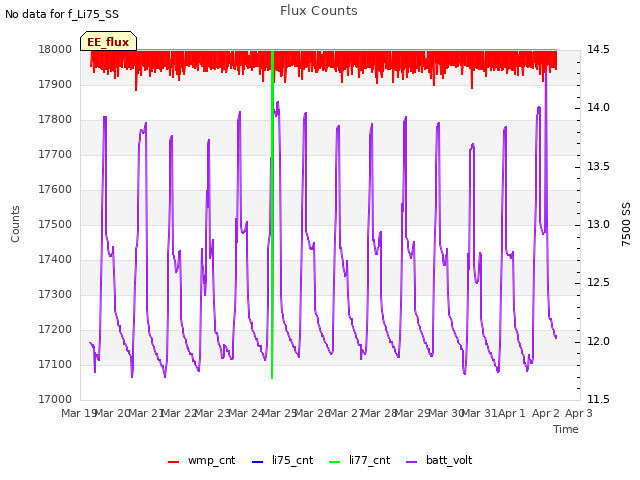Click the 17900 left-axis tick label

55,84
